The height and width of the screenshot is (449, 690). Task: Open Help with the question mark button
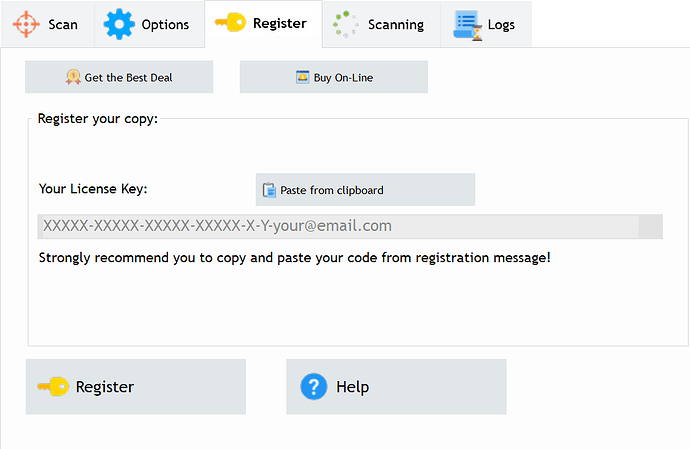point(396,386)
